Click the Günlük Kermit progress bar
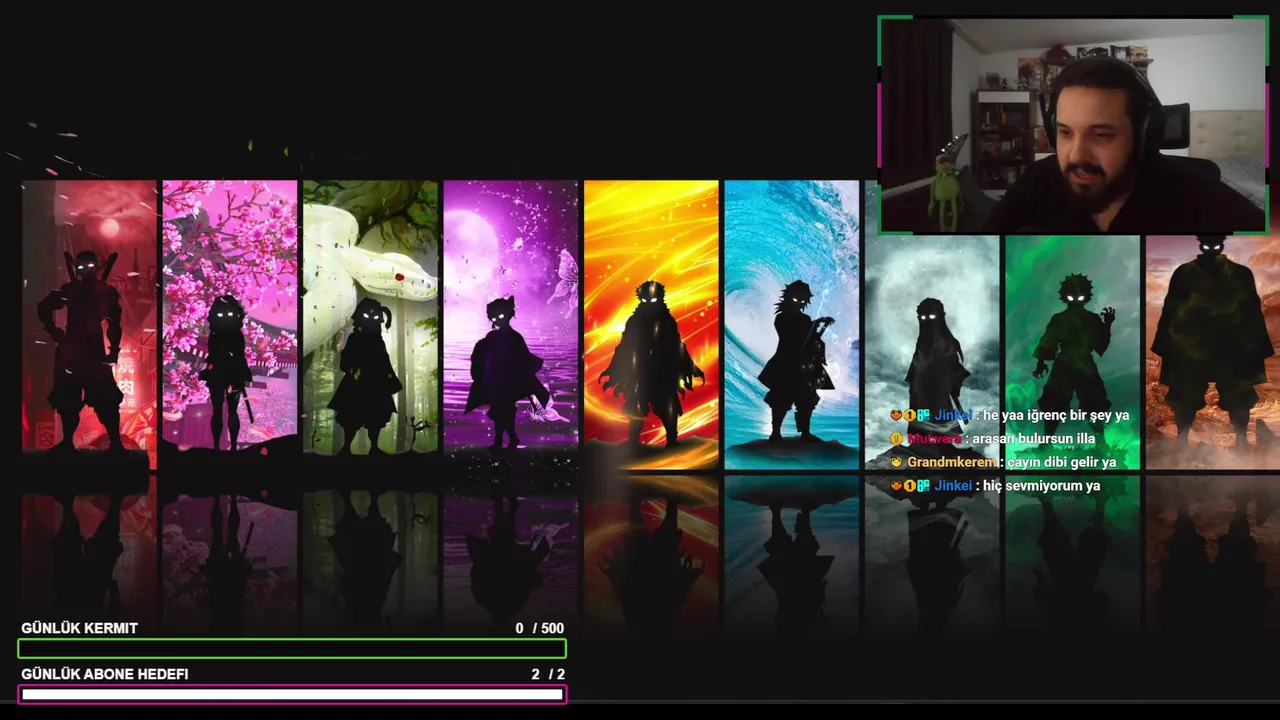The image size is (1280, 720). pyautogui.click(x=292, y=649)
